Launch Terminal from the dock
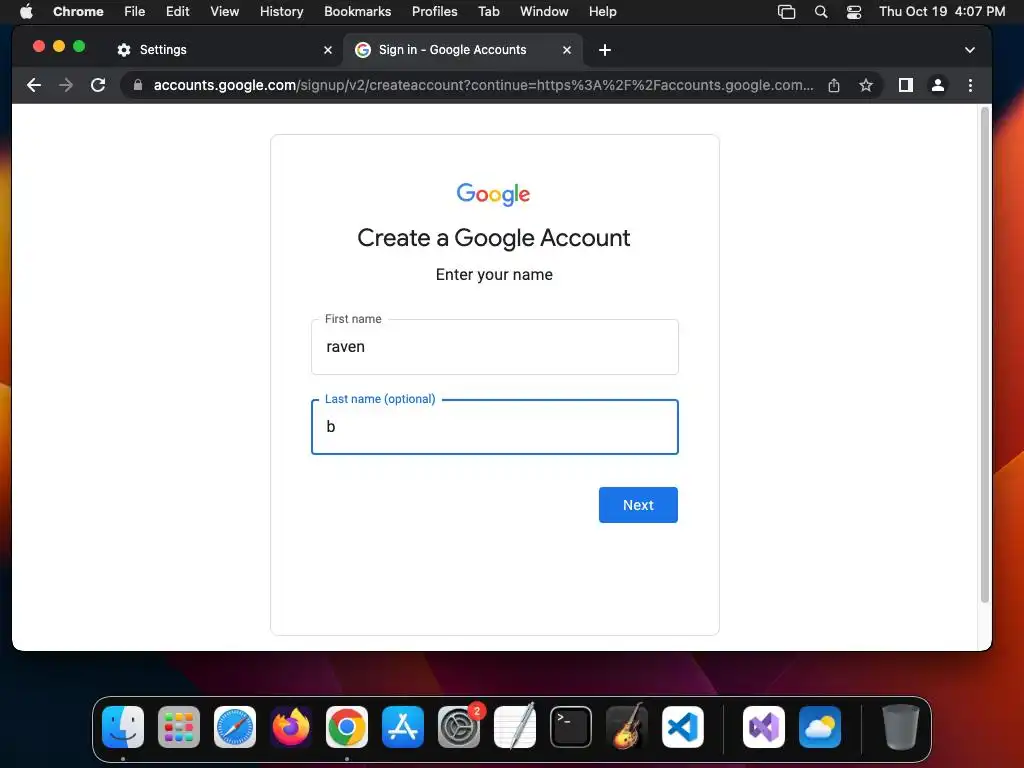The image size is (1024, 768). click(x=571, y=727)
